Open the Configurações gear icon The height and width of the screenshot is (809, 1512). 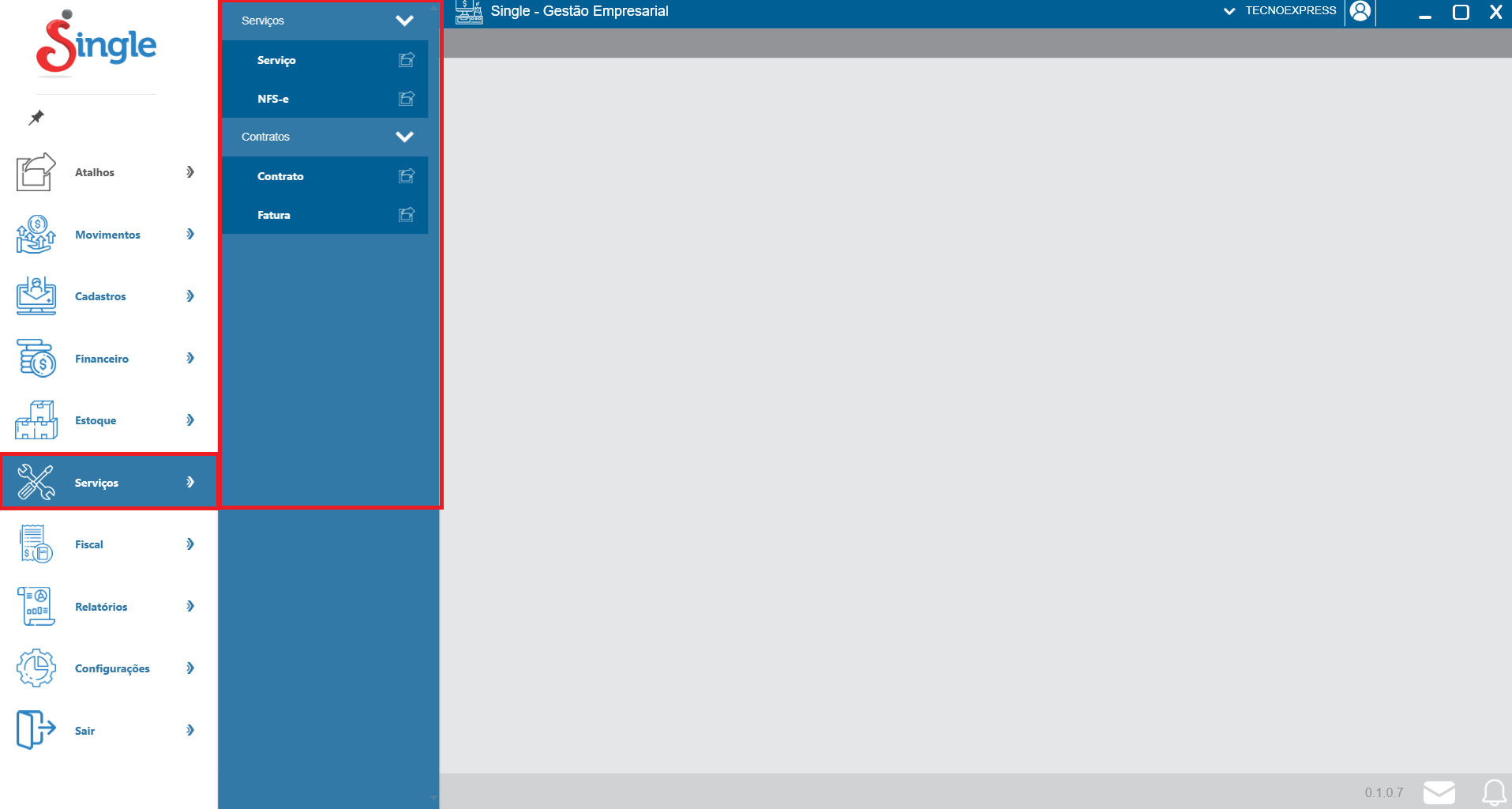pyautogui.click(x=36, y=668)
